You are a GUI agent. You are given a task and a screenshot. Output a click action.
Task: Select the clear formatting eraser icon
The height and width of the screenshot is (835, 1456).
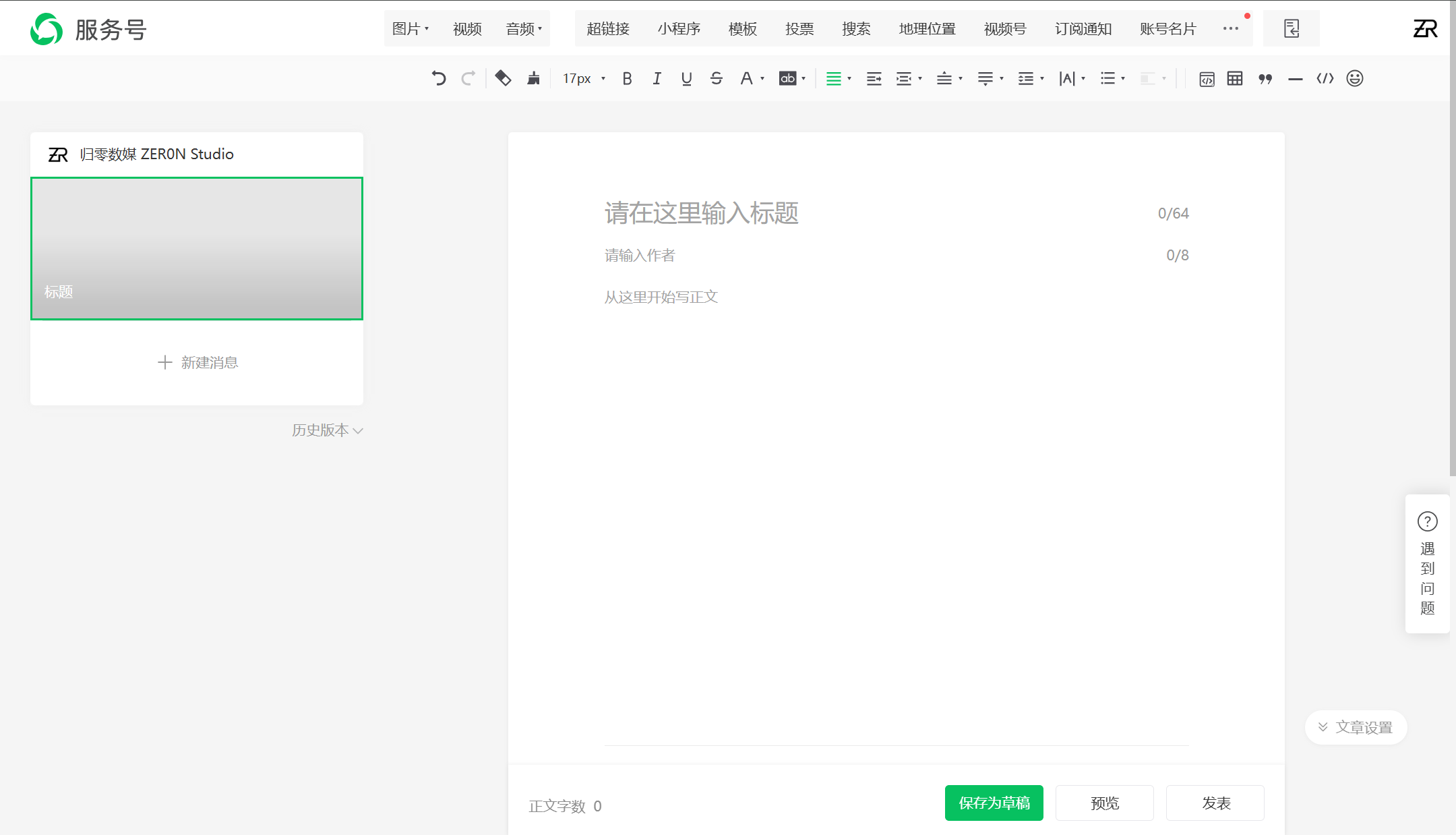pyautogui.click(x=503, y=78)
